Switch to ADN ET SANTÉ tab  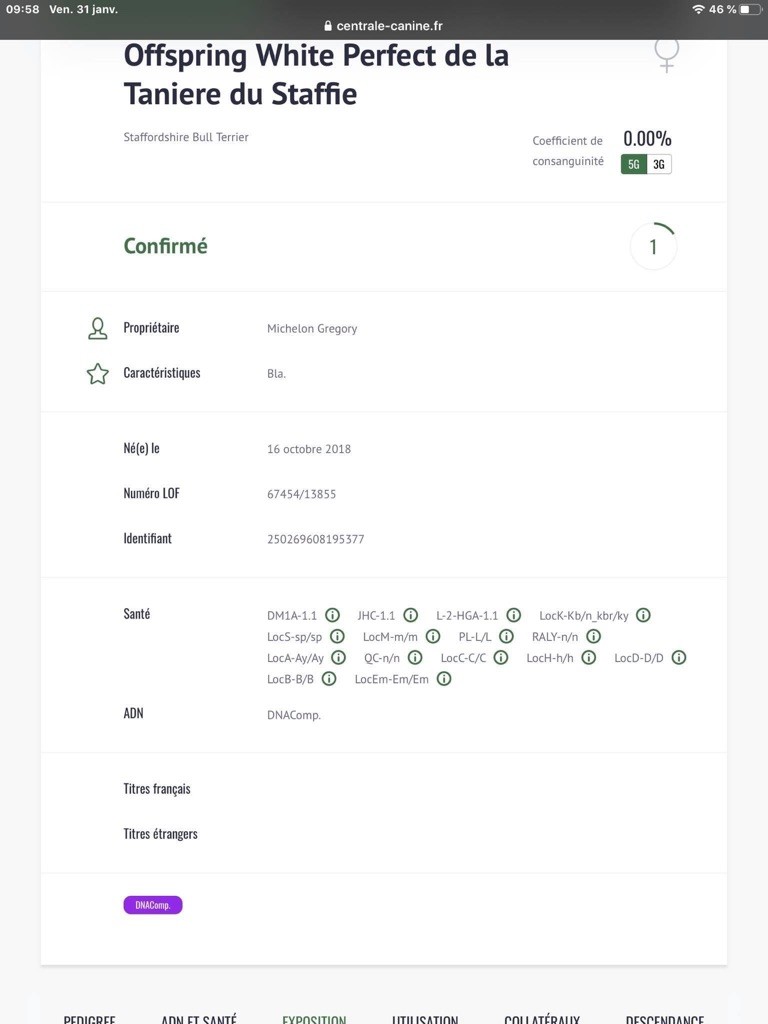[199, 1018]
